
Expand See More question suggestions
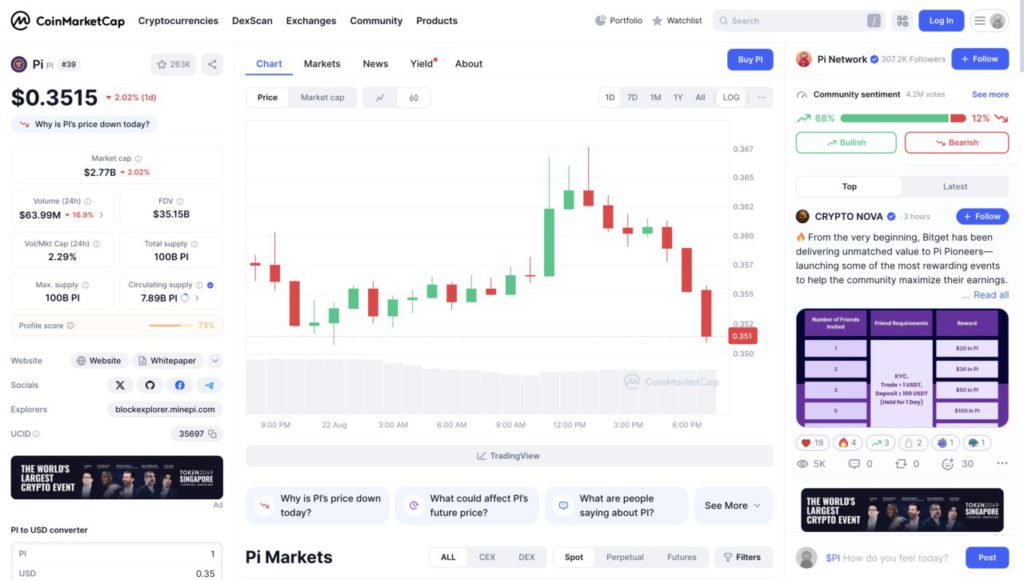click(733, 506)
